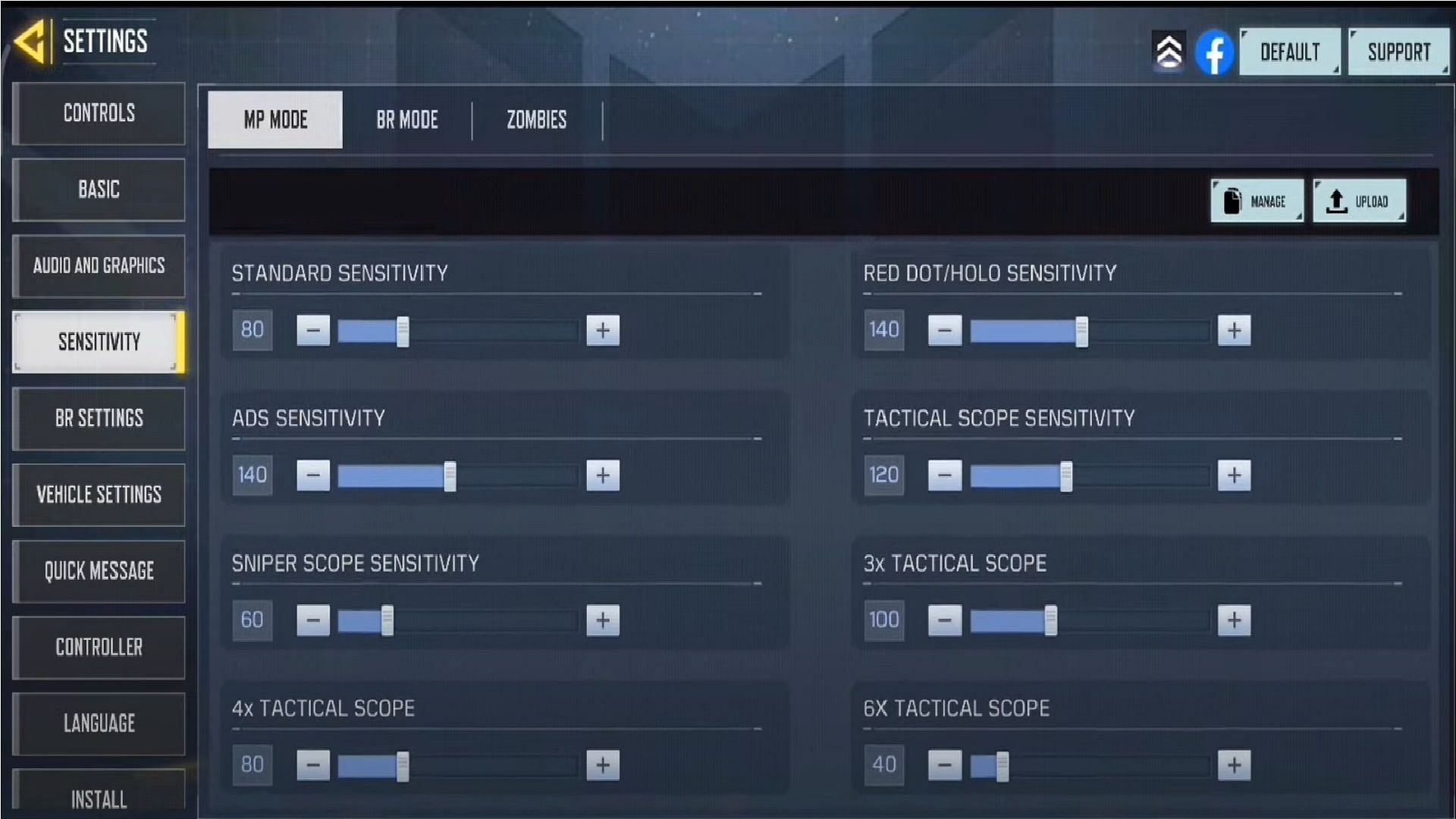1456x819 pixels.
Task: Click Default to reset all sensitivities
Action: [1291, 52]
